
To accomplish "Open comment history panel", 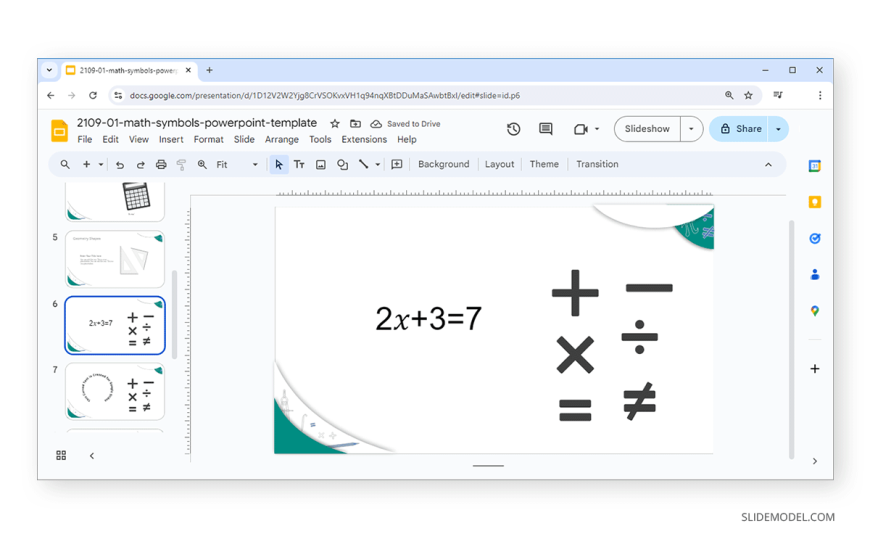I will click(546, 129).
